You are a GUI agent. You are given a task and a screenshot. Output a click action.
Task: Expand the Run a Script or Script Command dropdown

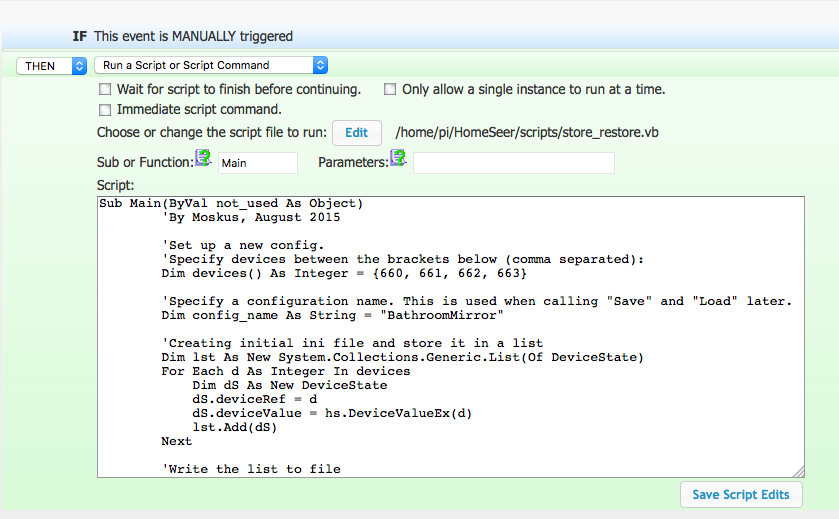tap(211, 65)
